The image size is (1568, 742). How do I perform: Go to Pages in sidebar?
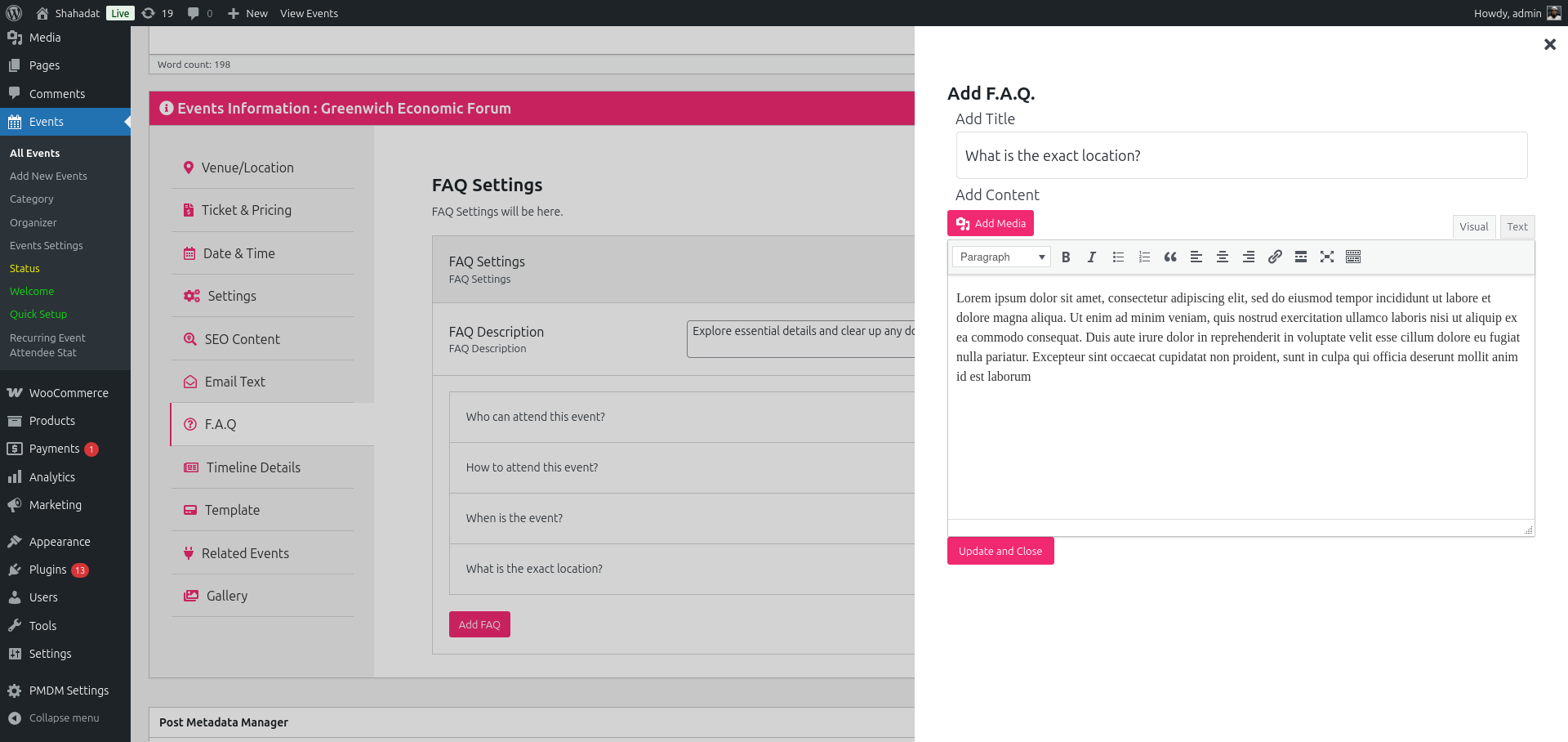(x=65, y=65)
